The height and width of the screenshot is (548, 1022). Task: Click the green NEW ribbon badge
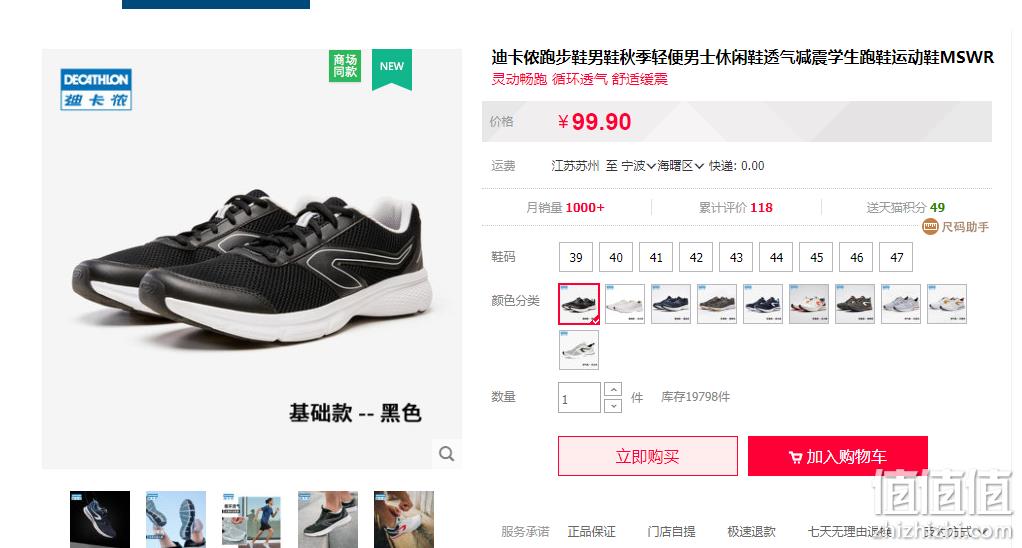click(x=392, y=69)
